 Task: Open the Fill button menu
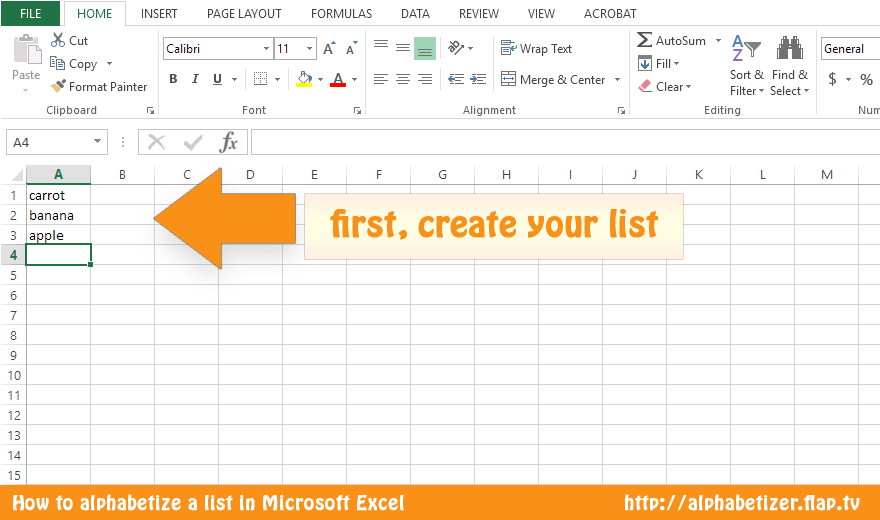click(x=659, y=63)
